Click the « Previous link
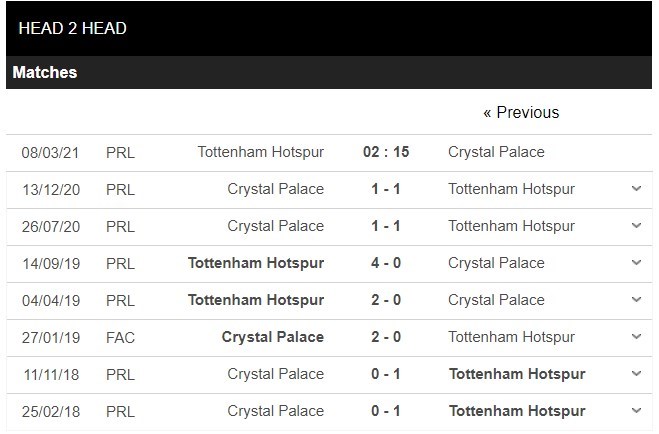 point(521,112)
